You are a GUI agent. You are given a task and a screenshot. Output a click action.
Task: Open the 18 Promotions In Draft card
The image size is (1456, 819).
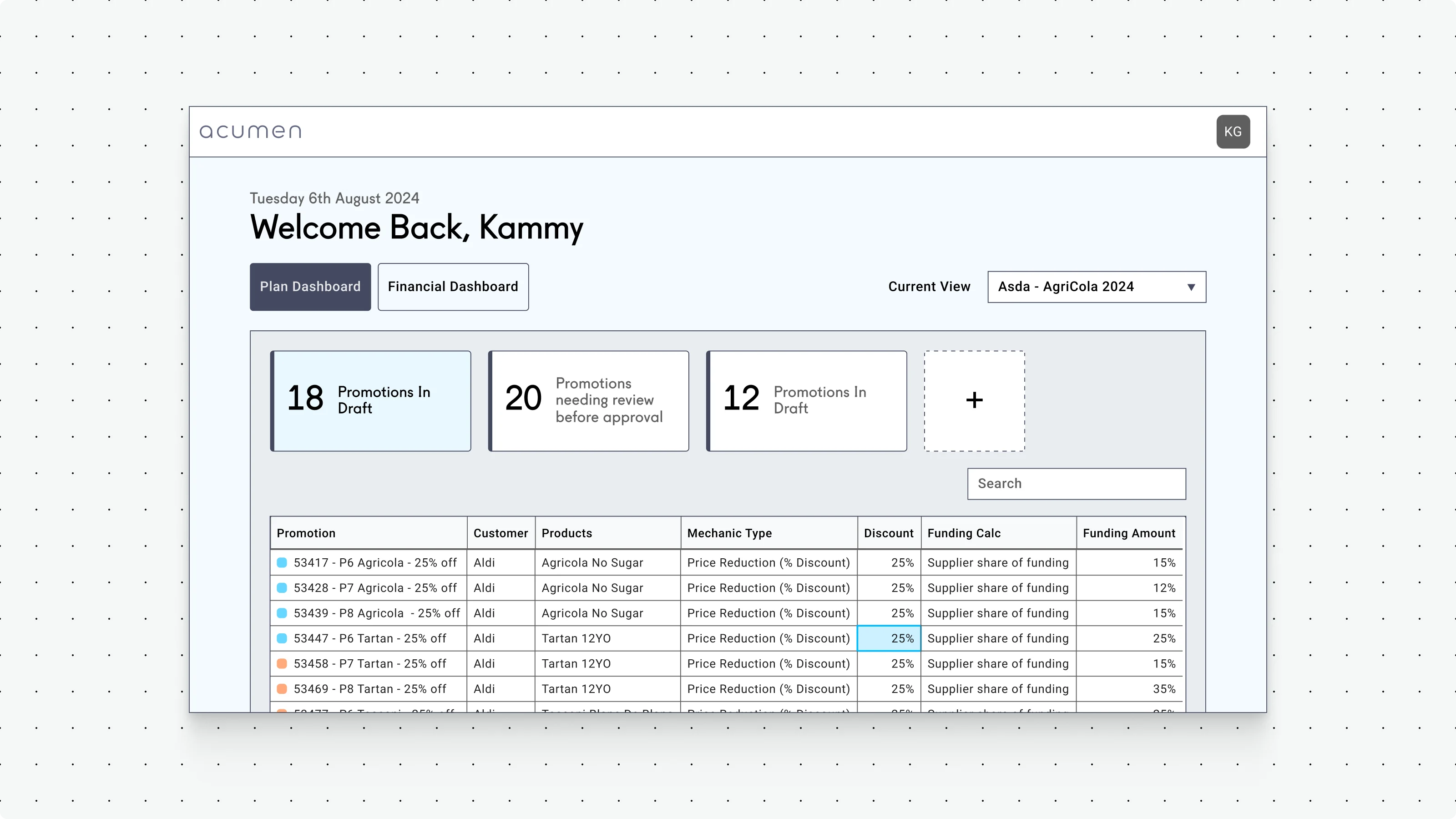(370, 401)
